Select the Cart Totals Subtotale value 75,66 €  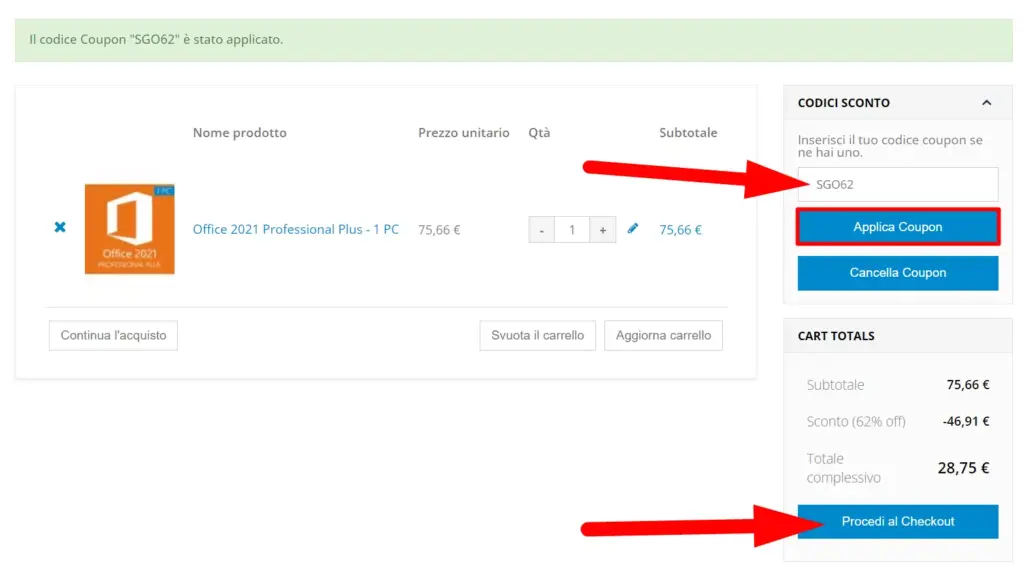pos(968,385)
